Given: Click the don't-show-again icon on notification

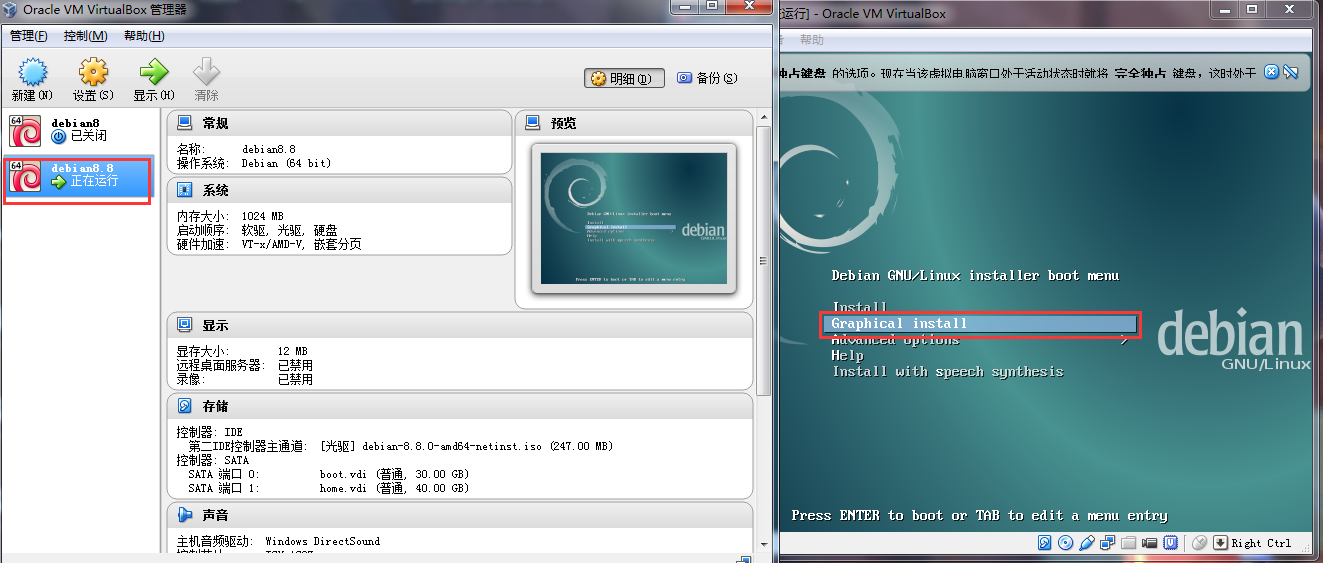Looking at the screenshot, I should pos(1291,72).
